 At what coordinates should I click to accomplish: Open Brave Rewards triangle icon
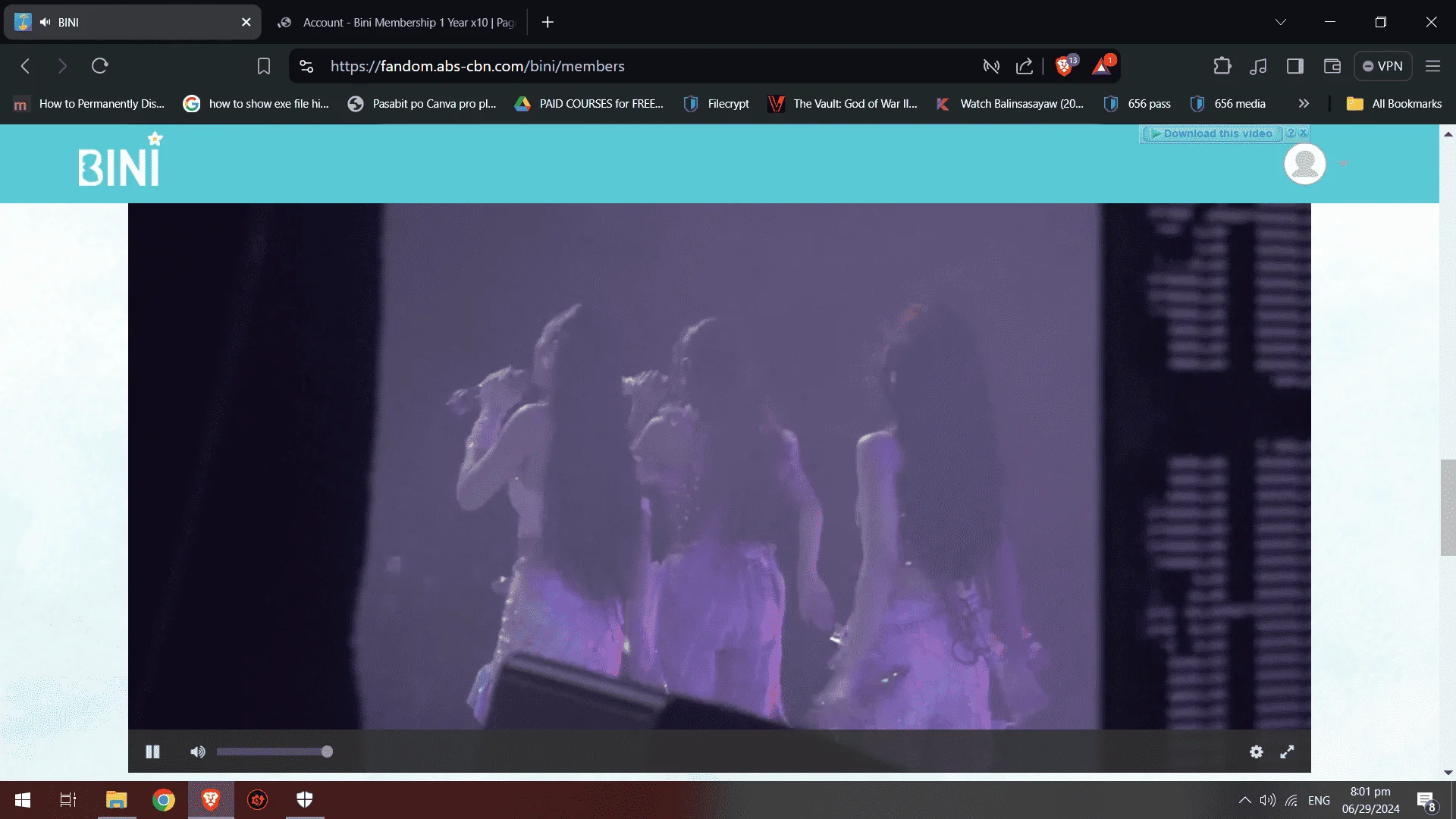click(1102, 66)
